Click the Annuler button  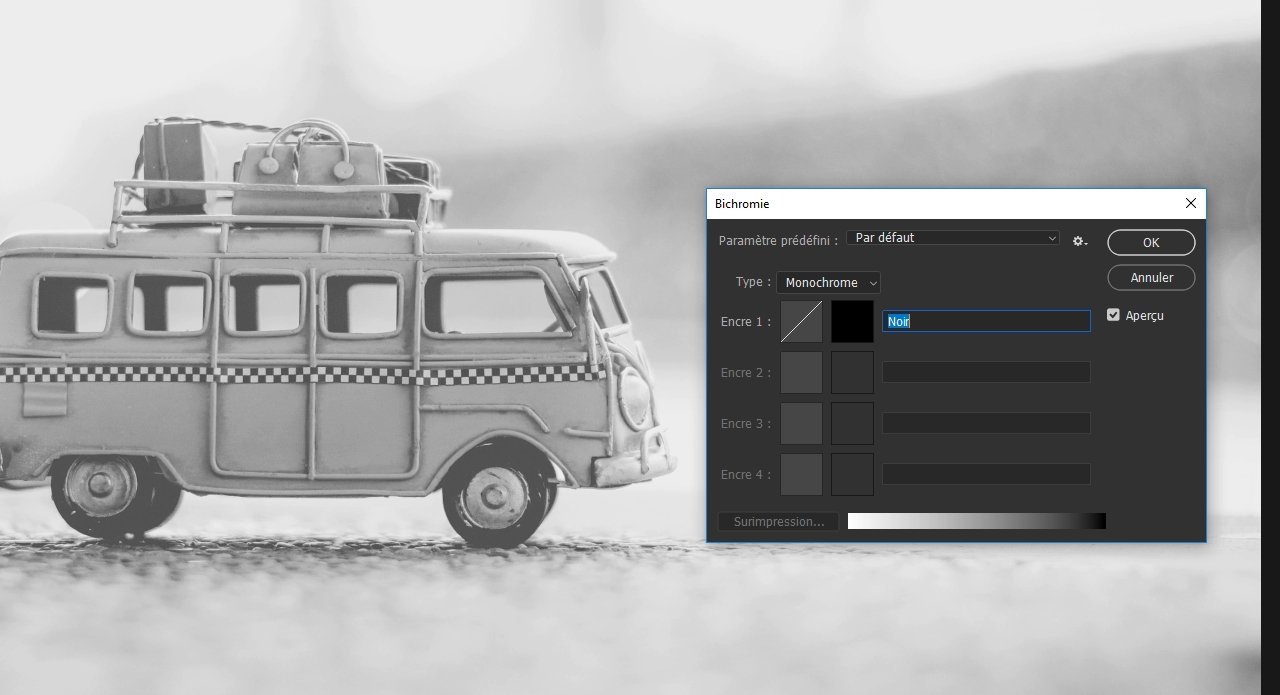click(1151, 277)
